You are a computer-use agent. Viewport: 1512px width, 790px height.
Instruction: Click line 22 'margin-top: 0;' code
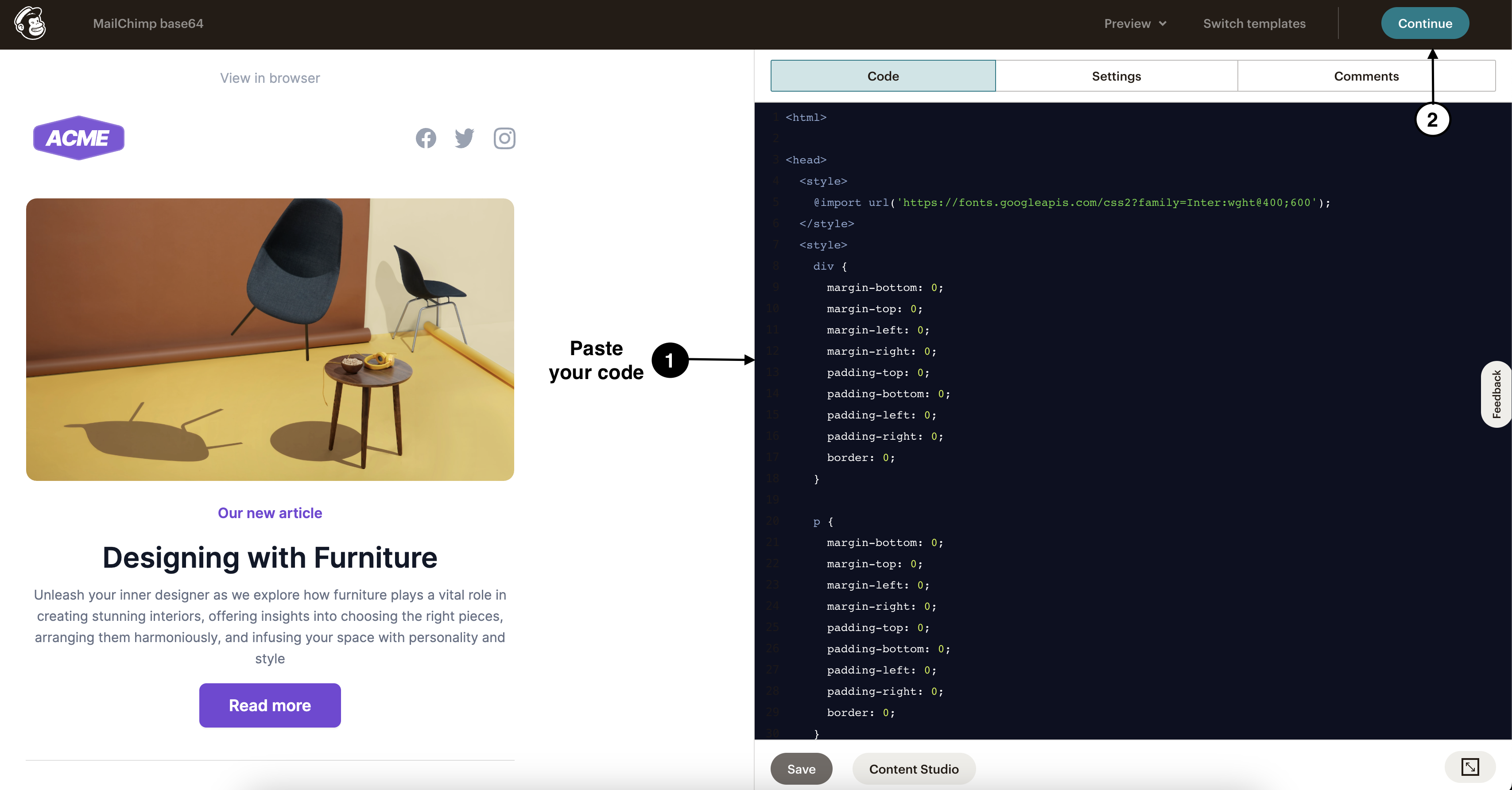pyautogui.click(x=875, y=564)
